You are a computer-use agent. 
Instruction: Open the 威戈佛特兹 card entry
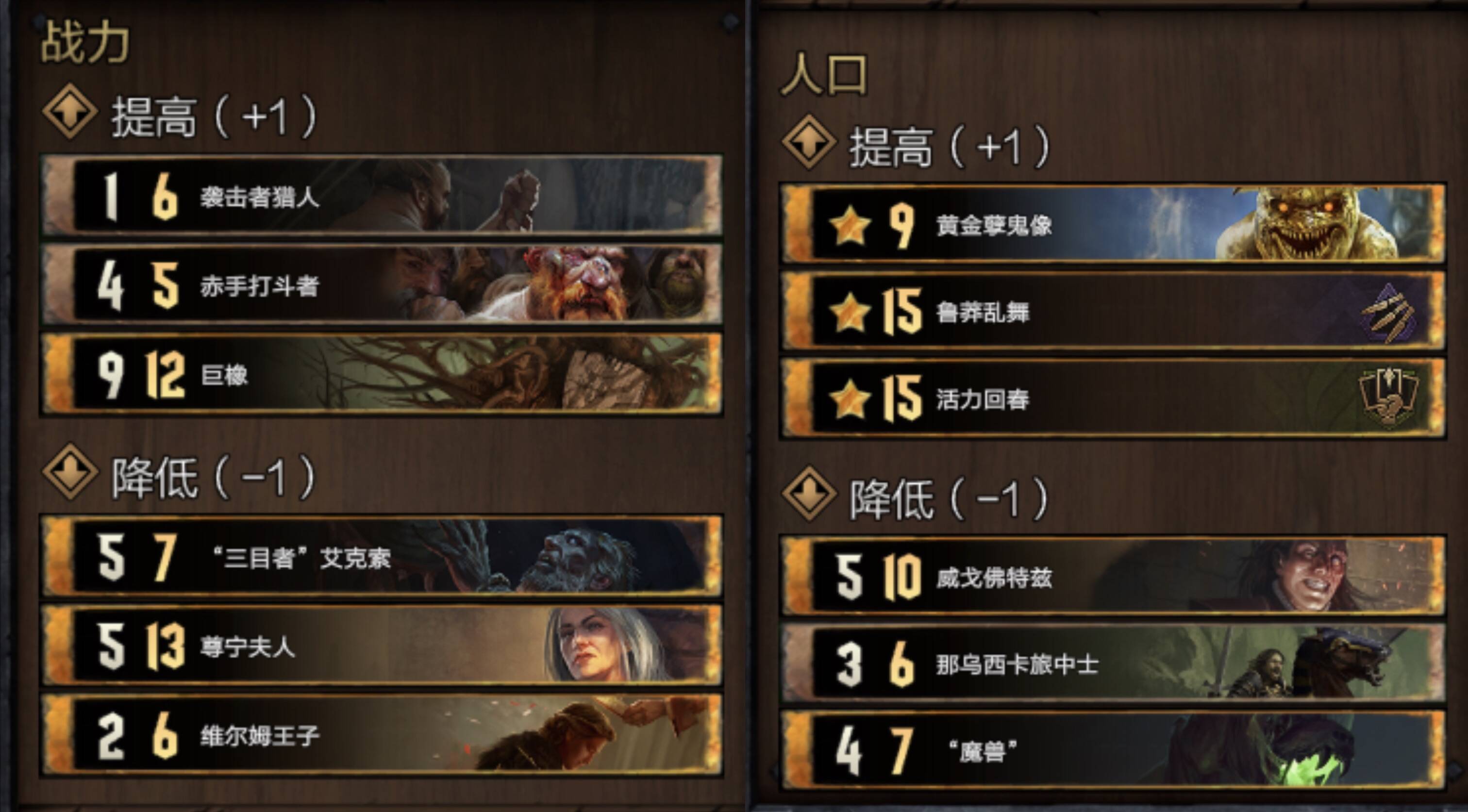(x=1112, y=576)
